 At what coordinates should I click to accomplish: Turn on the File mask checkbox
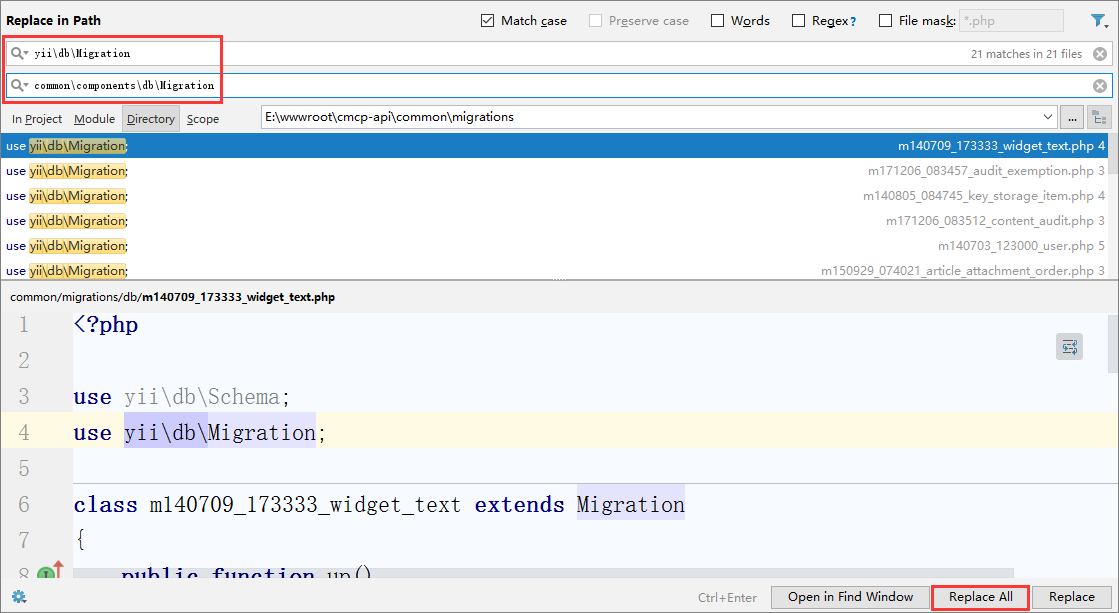click(886, 21)
